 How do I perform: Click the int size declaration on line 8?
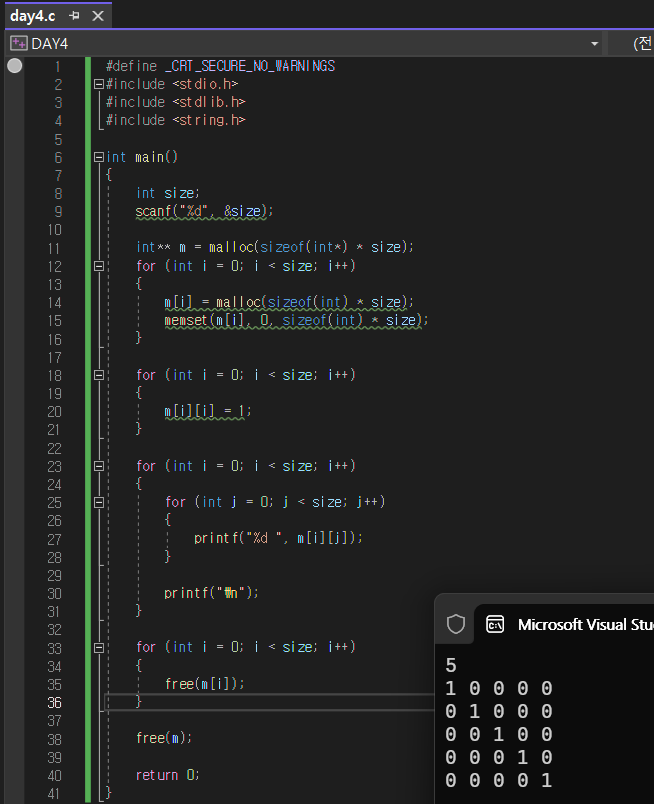pos(167,193)
